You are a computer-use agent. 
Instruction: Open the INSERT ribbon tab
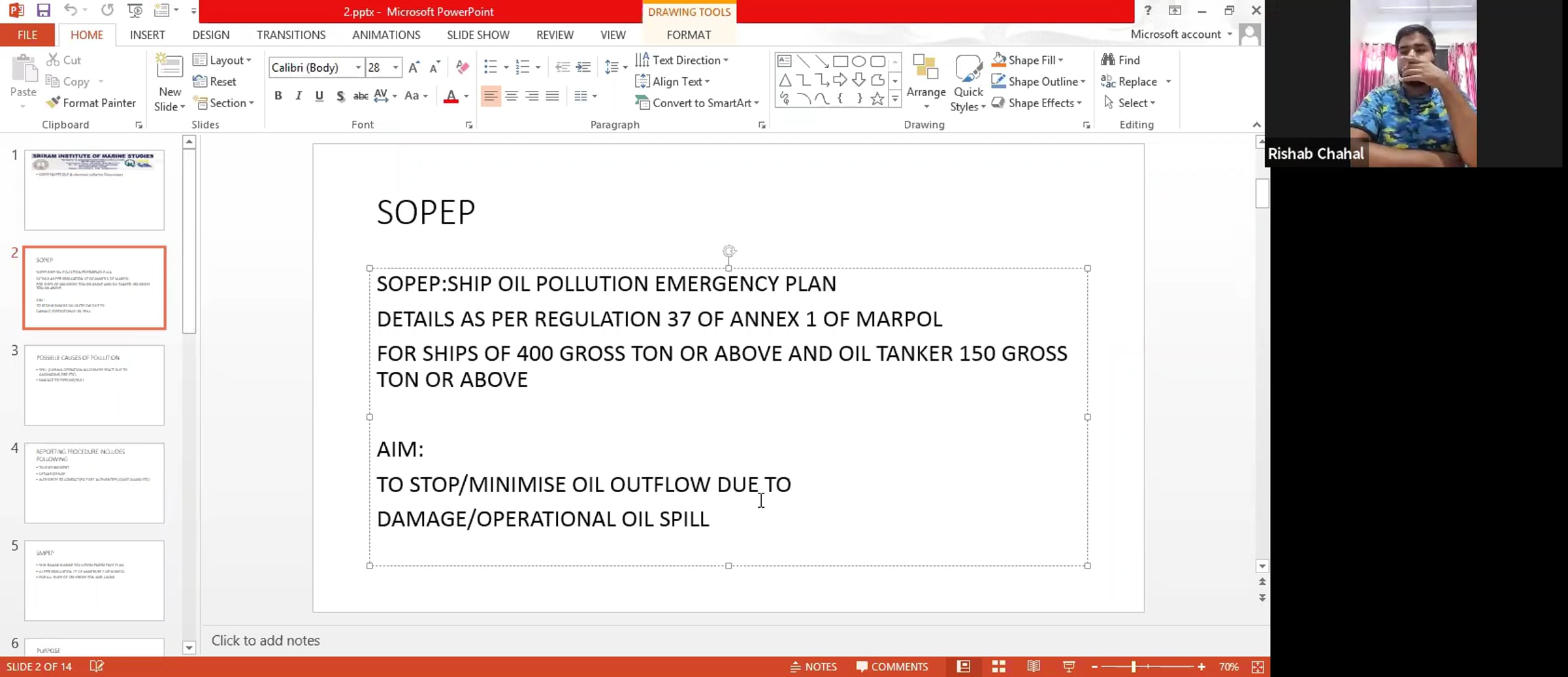pos(147,35)
